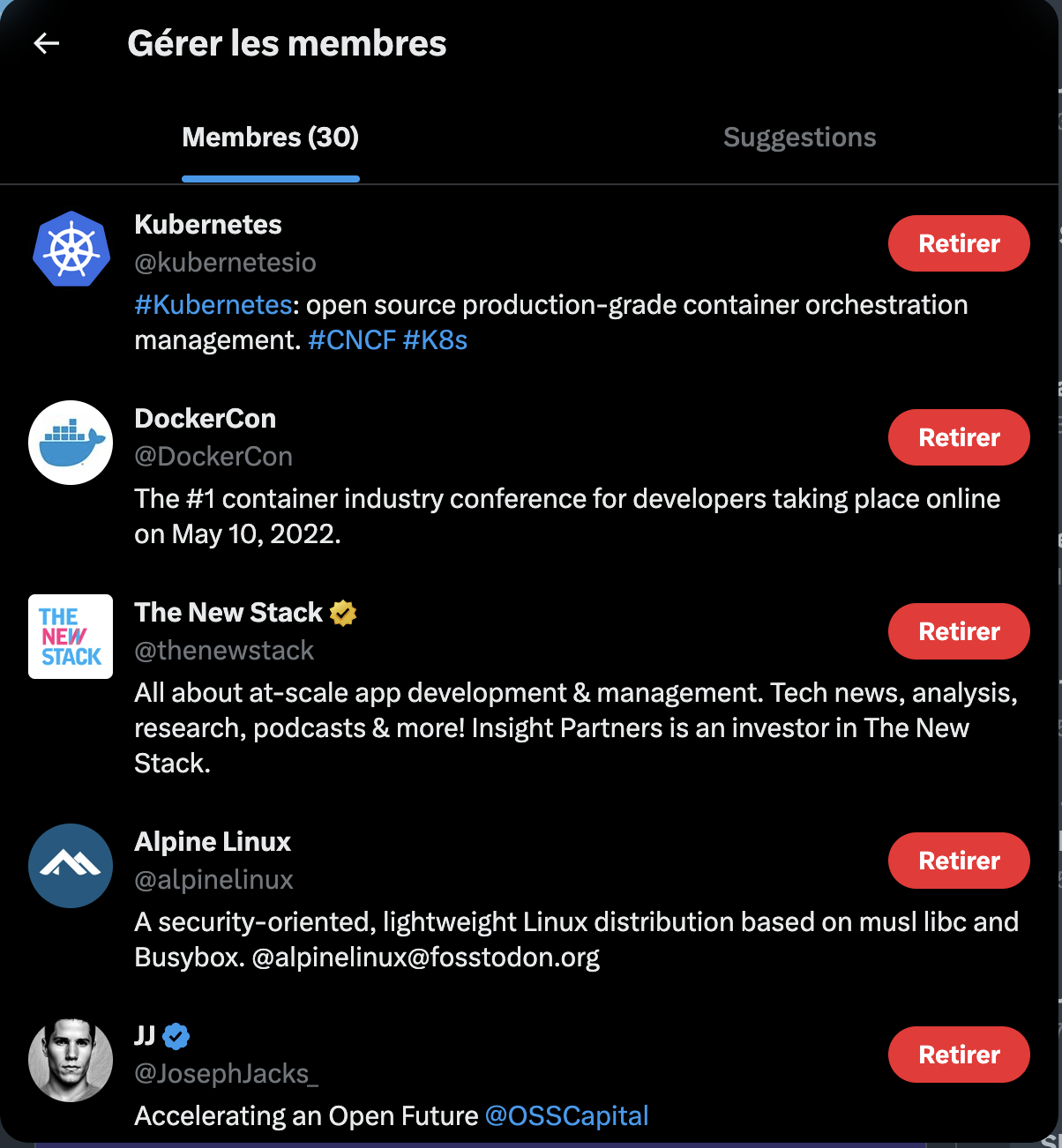Go back using the arrow icon
The image size is (1062, 1148).
(46, 43)
